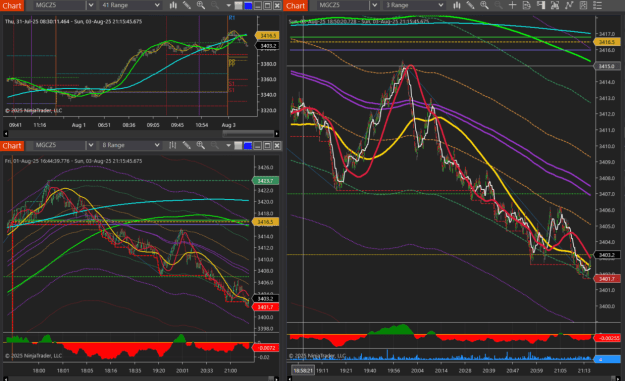The image size is (625, 381).
Task: Click the grid-like data series icon
Action: (583, 5)
